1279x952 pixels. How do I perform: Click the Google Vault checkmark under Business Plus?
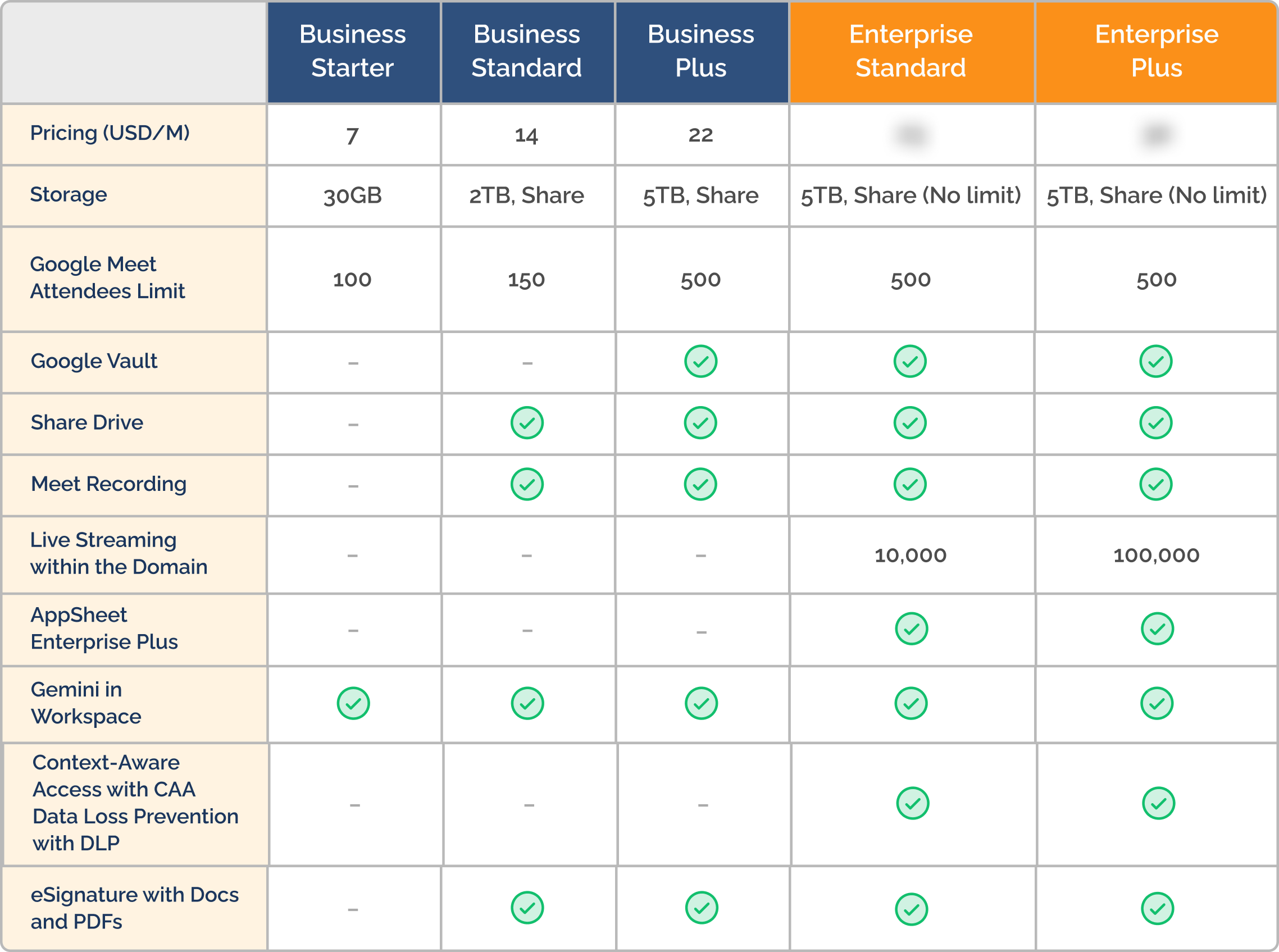click(x=700, y=361)
